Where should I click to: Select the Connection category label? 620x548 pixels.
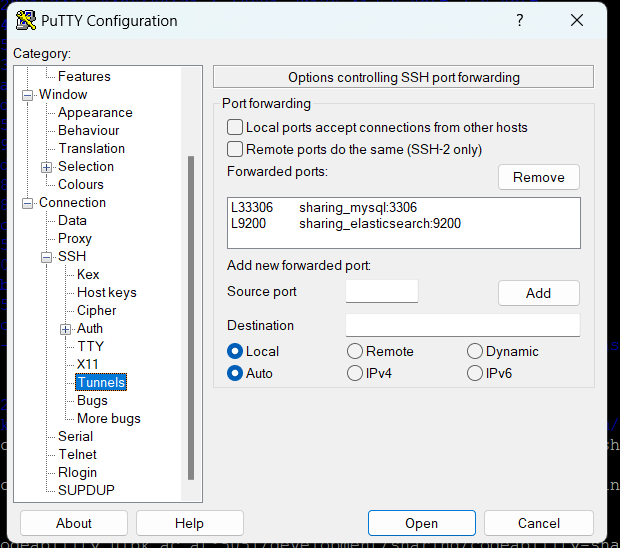(x=72, y=202)
